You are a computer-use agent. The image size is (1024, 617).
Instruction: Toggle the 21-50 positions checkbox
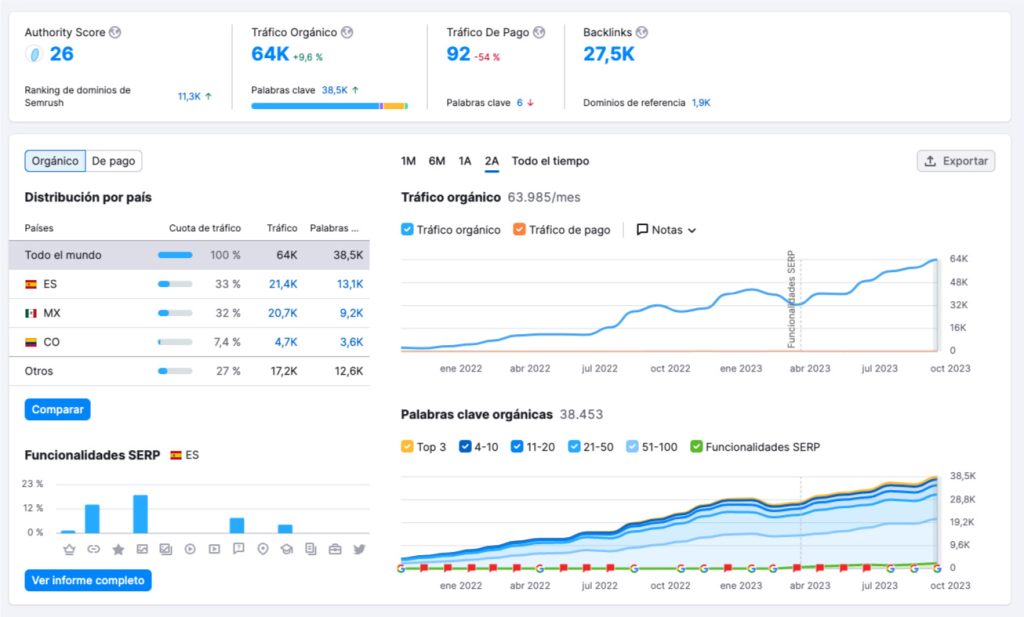574,447
